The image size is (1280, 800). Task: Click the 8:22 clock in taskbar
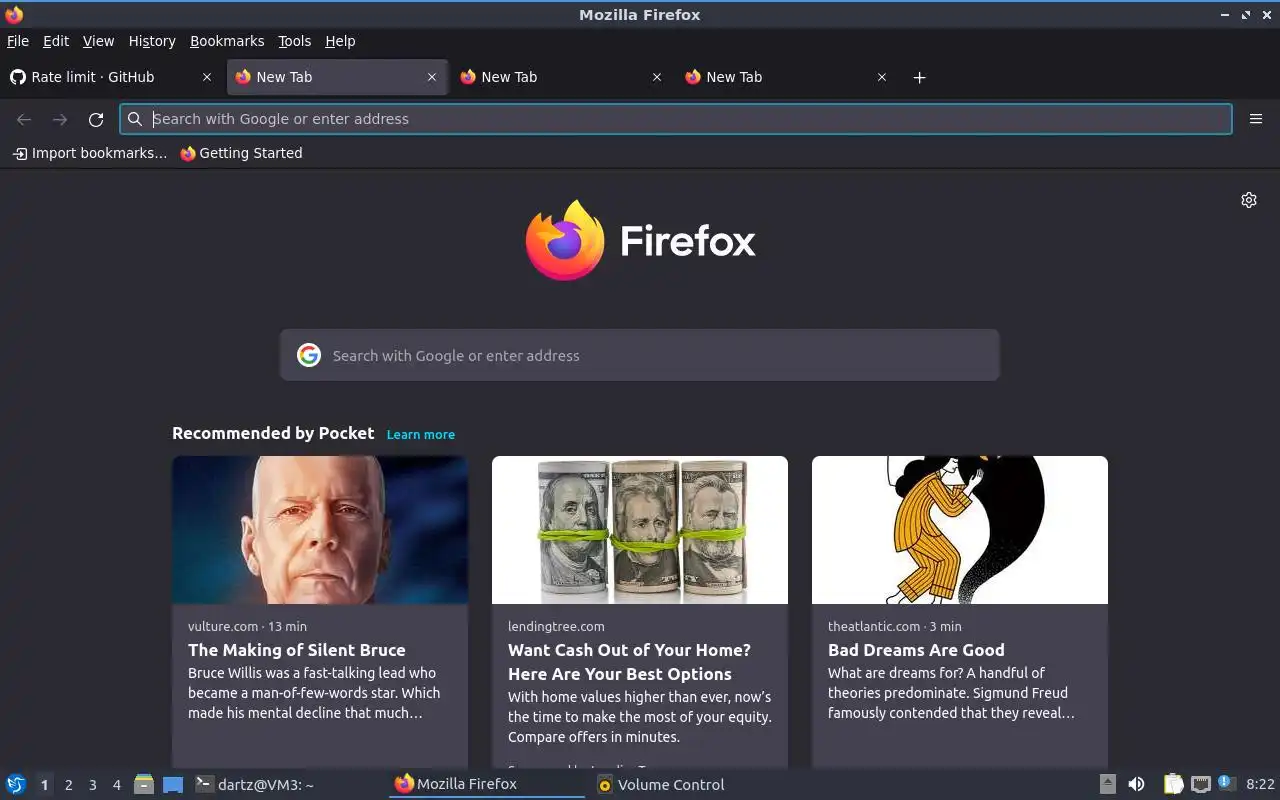point(1260,785)
